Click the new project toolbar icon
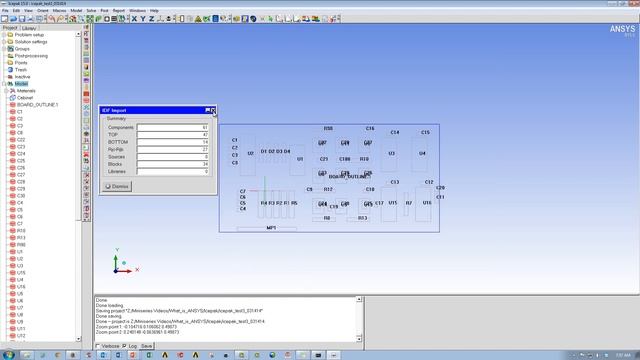 4,19
